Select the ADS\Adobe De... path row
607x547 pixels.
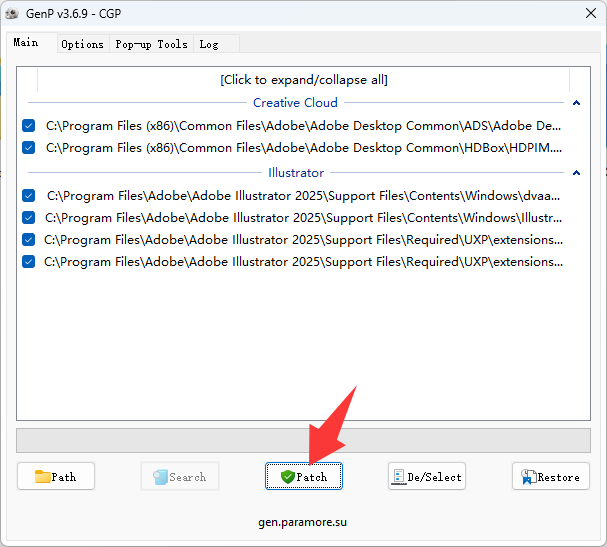click(x=304, y=125)
